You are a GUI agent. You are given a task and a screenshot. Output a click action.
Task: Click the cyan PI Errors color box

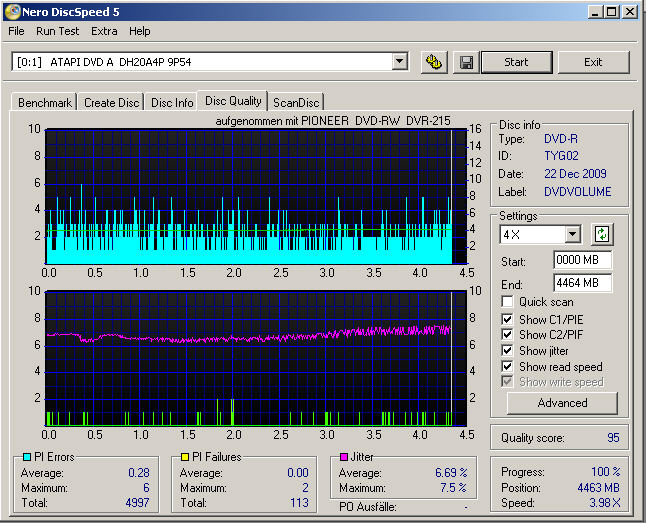pos(27,458)
